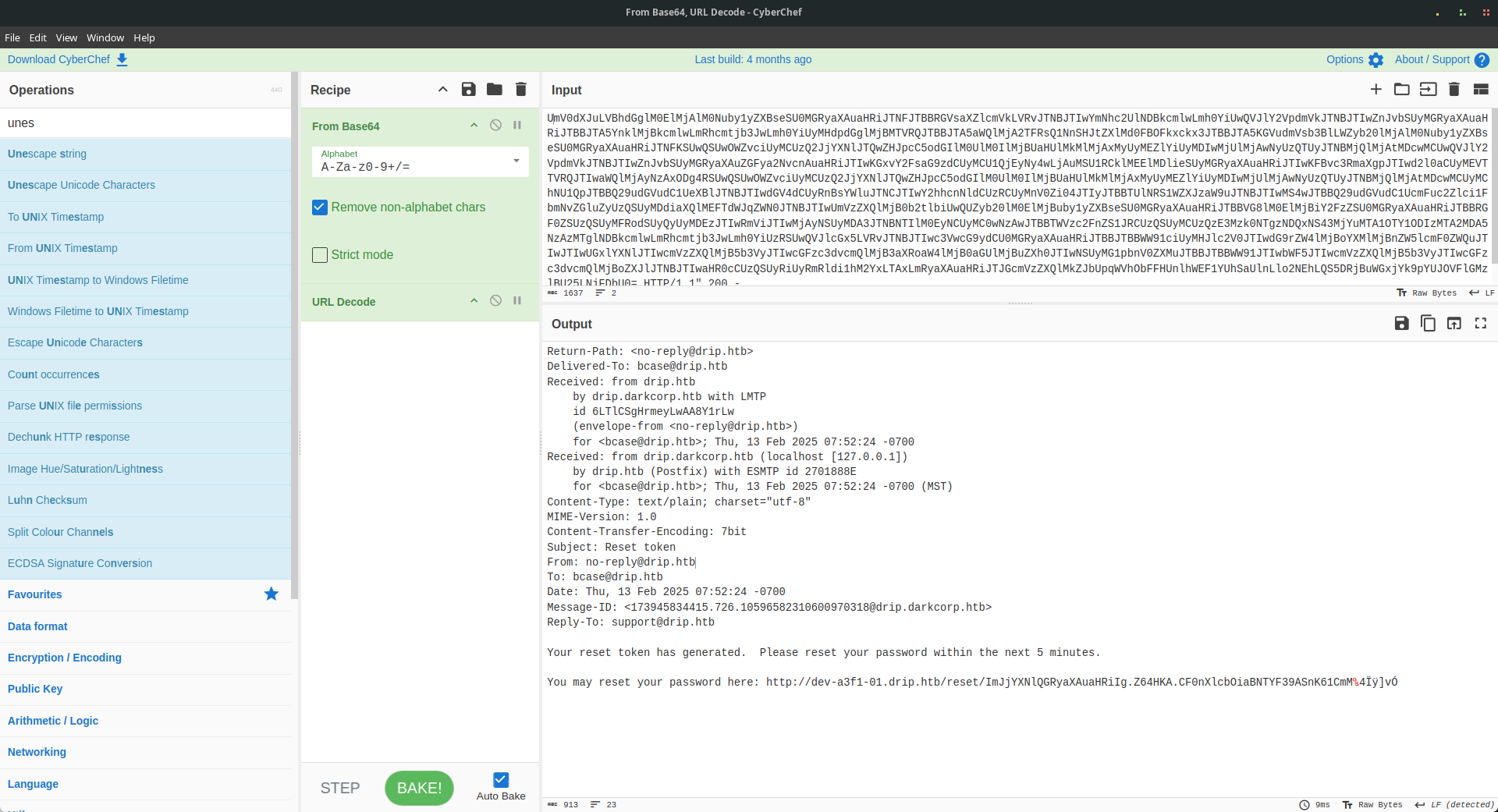Pause at URL Decode breakpoint icon
Viewport: 1498px width, 812px height.
click(x=517, y=301)
